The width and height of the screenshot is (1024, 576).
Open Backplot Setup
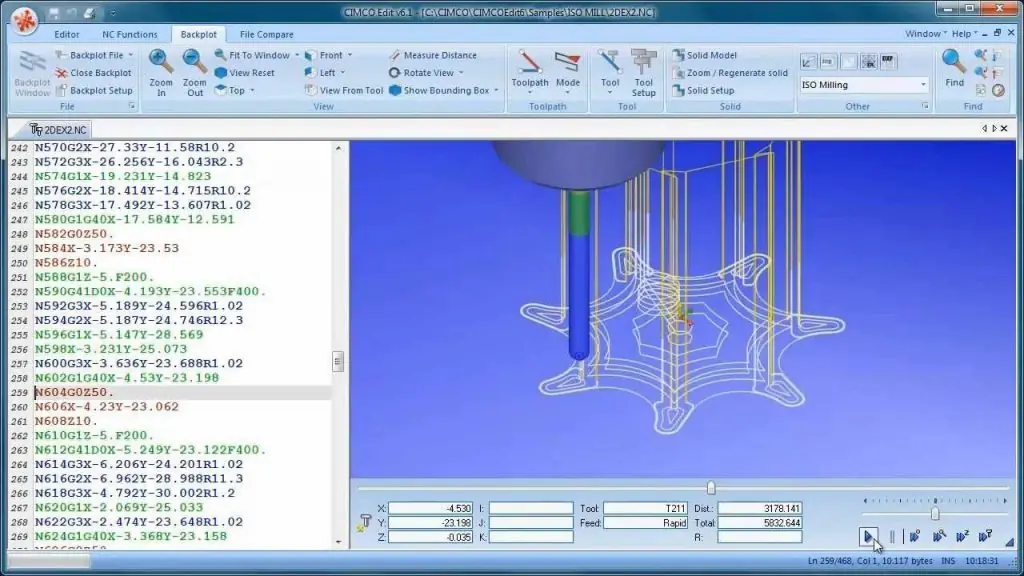(93, 91)
